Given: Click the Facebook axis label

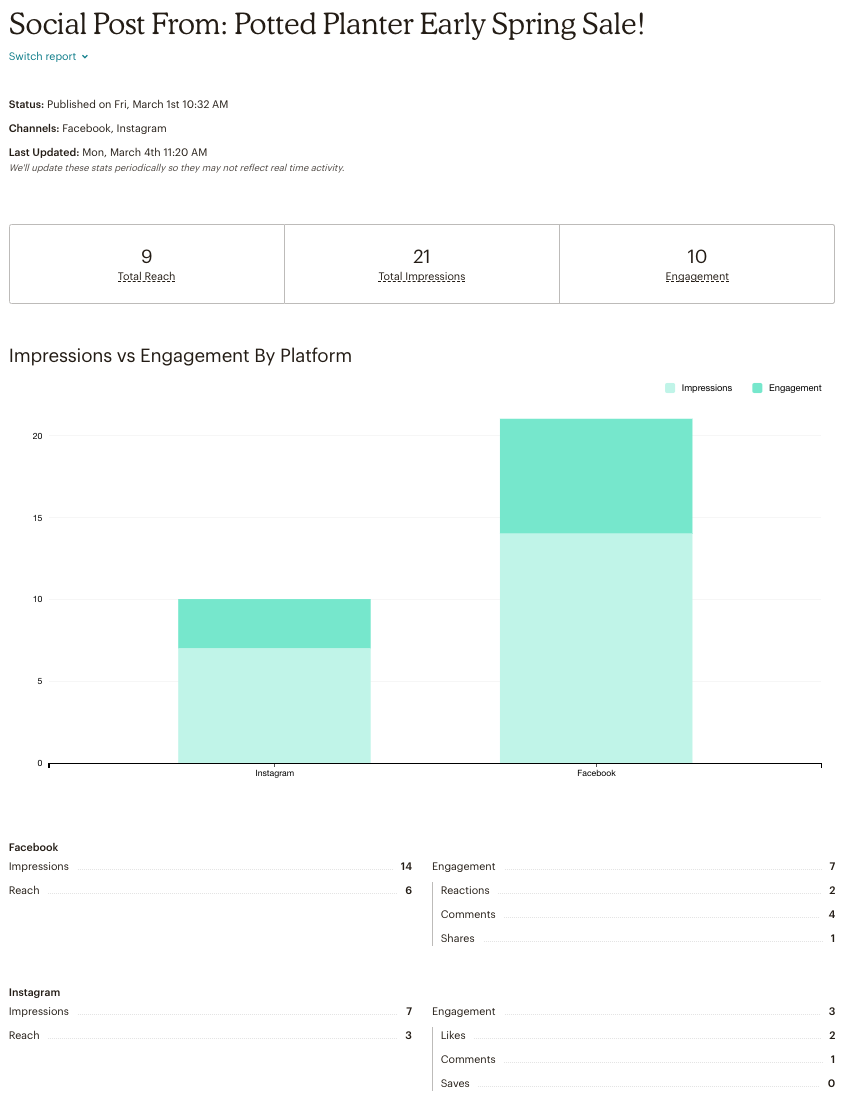Looking at the screenshot, I should 595,772.
